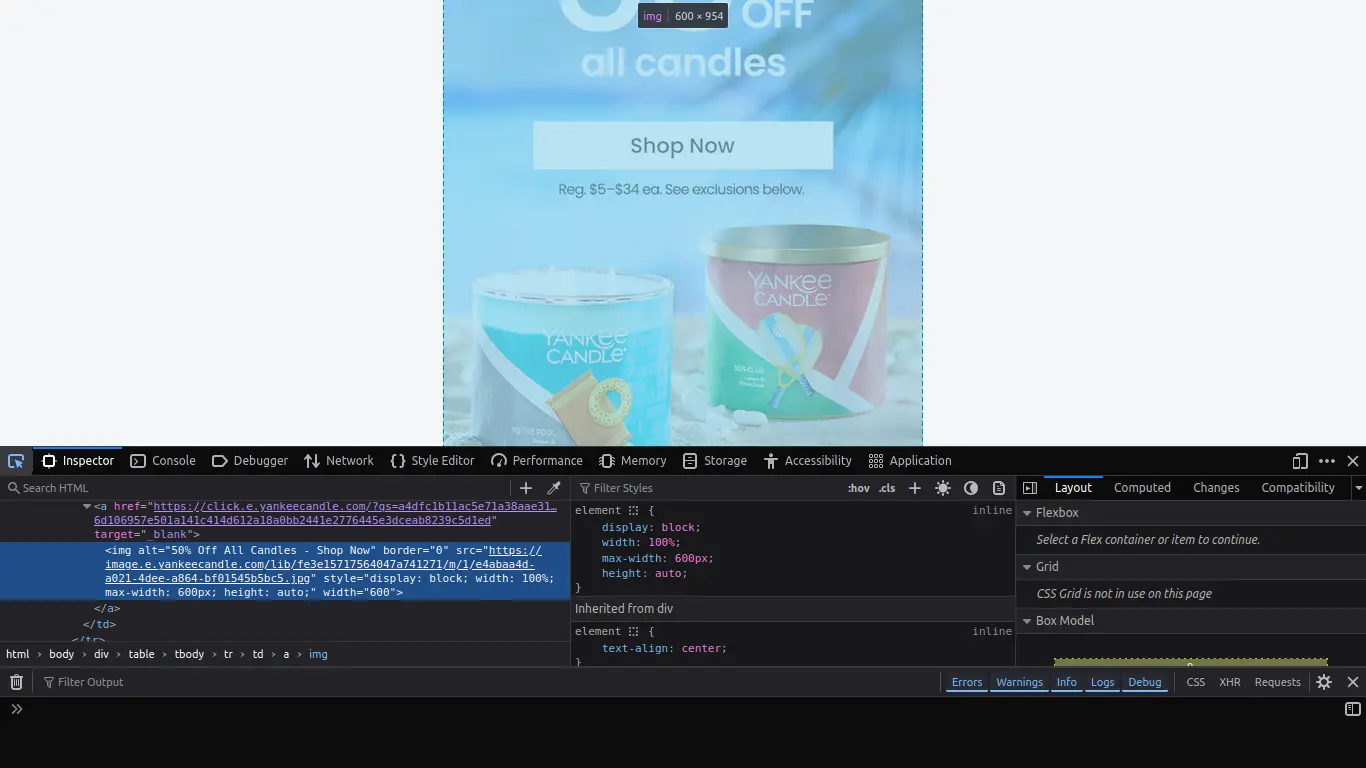Open the Compatibility sidebar tab
This screenshot has height=768, width=1366.
point(1298,488)
